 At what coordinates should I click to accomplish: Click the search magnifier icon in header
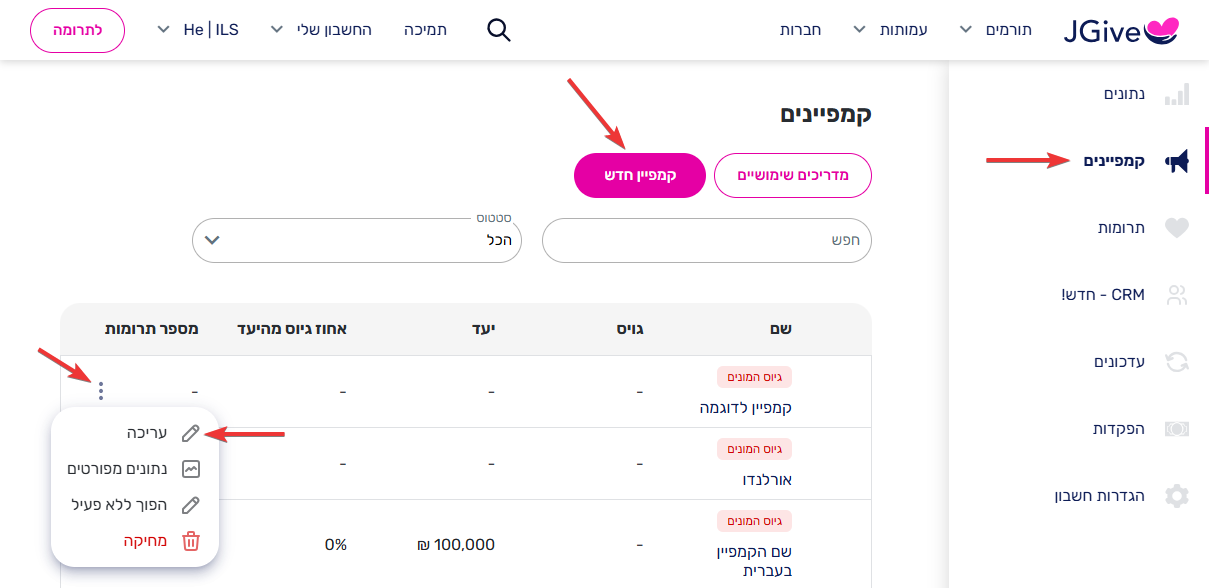498,30
